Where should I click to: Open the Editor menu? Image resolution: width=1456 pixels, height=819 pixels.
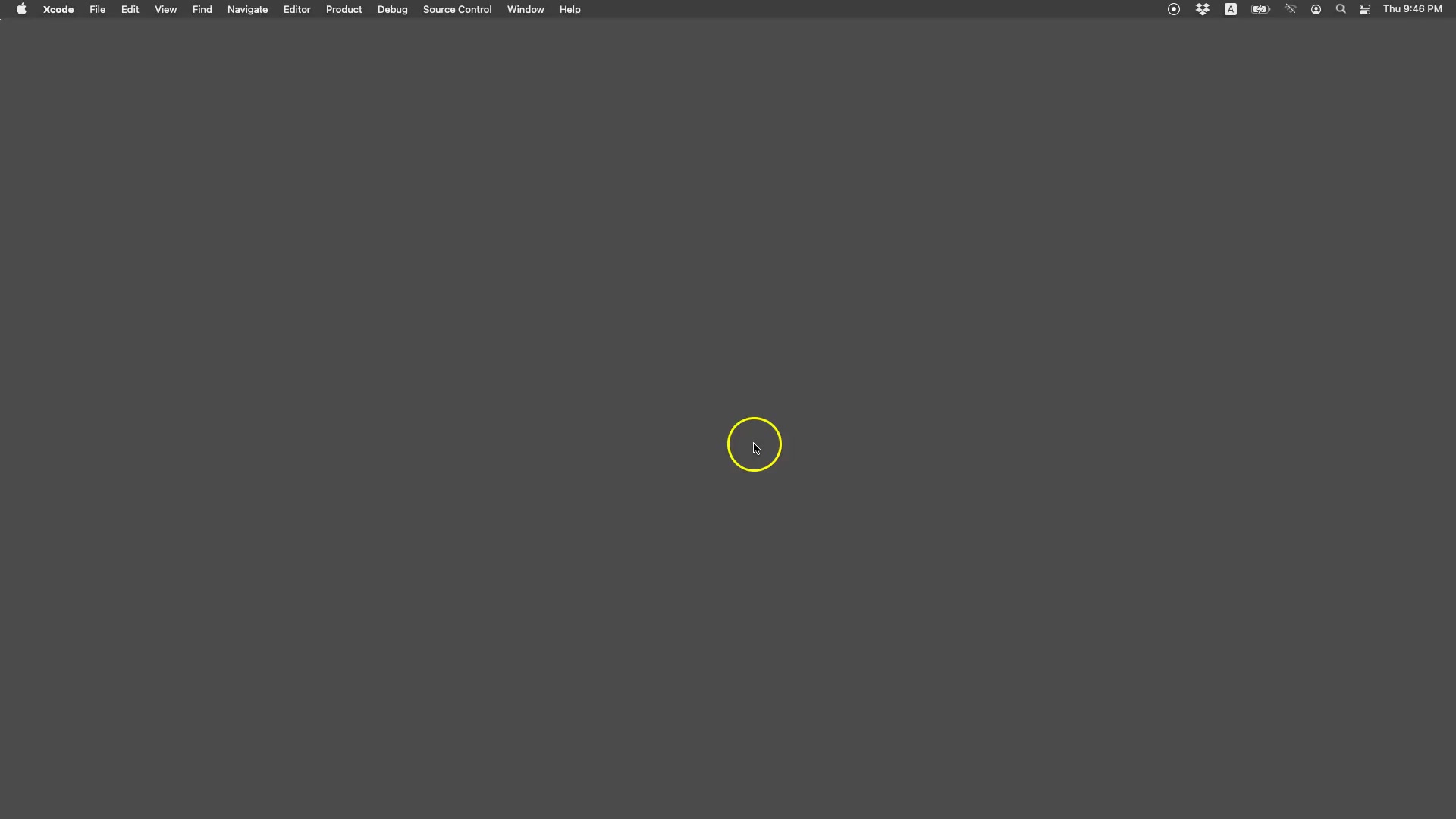pos(297,9)
